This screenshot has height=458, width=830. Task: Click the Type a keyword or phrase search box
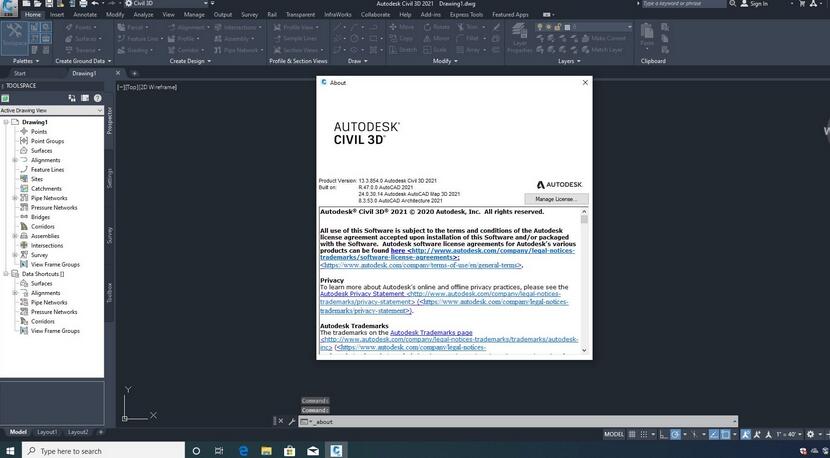(x=683, y=4)
